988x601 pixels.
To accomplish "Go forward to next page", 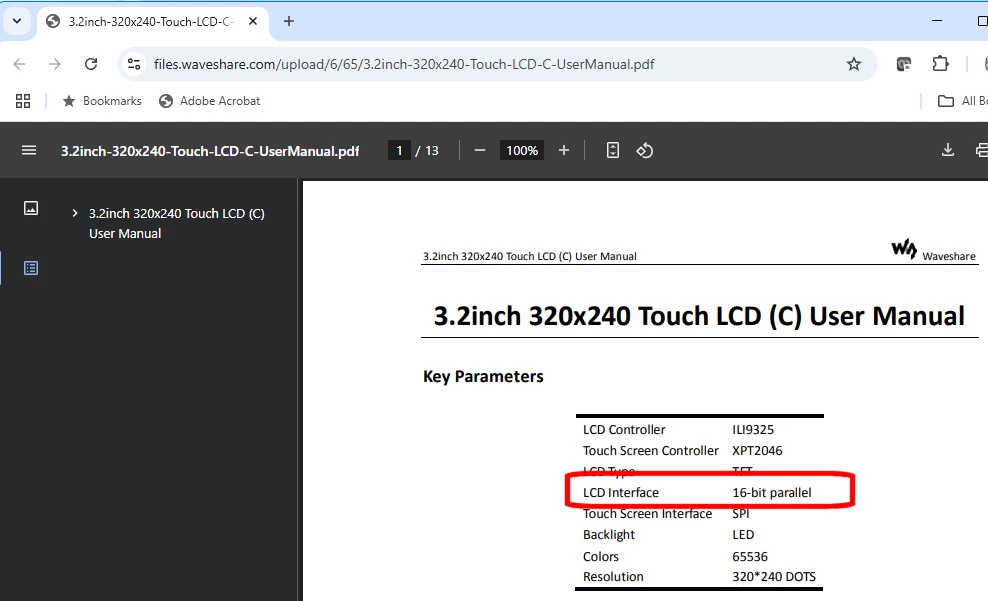I will coord(55,64).
